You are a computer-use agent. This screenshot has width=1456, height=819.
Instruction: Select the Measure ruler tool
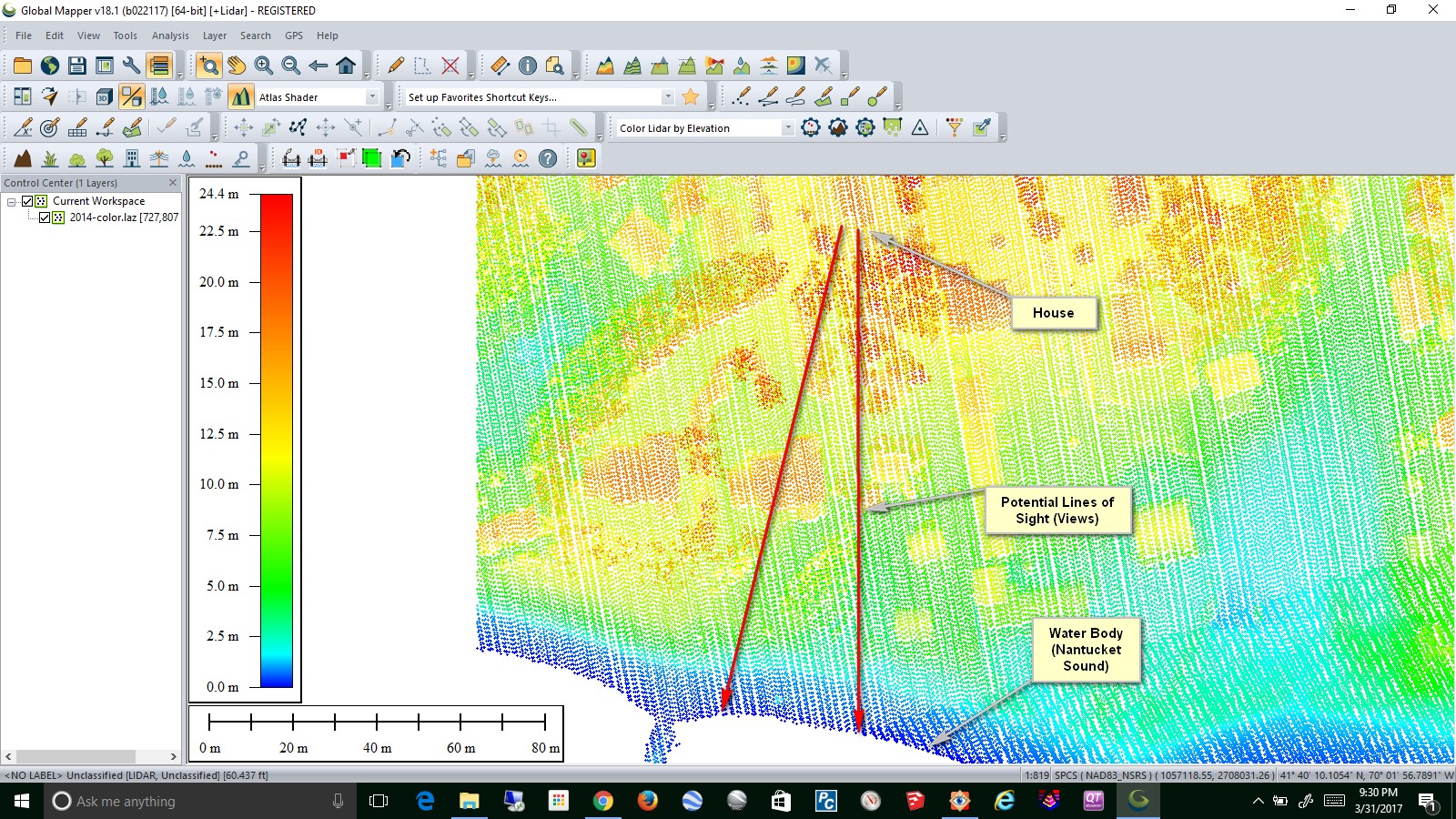tap(500, 66)
